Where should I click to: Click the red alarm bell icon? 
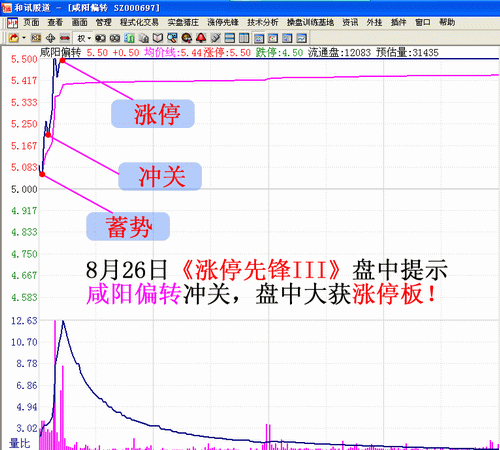tap(201, 38)
